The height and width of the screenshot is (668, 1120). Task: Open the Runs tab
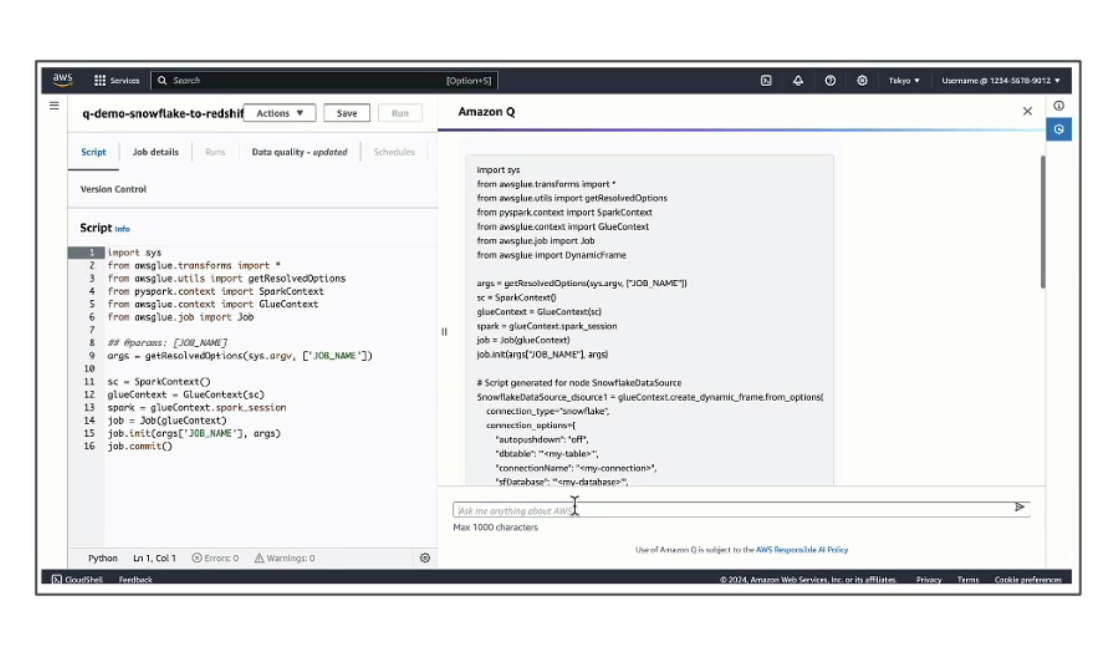point(215,152)
